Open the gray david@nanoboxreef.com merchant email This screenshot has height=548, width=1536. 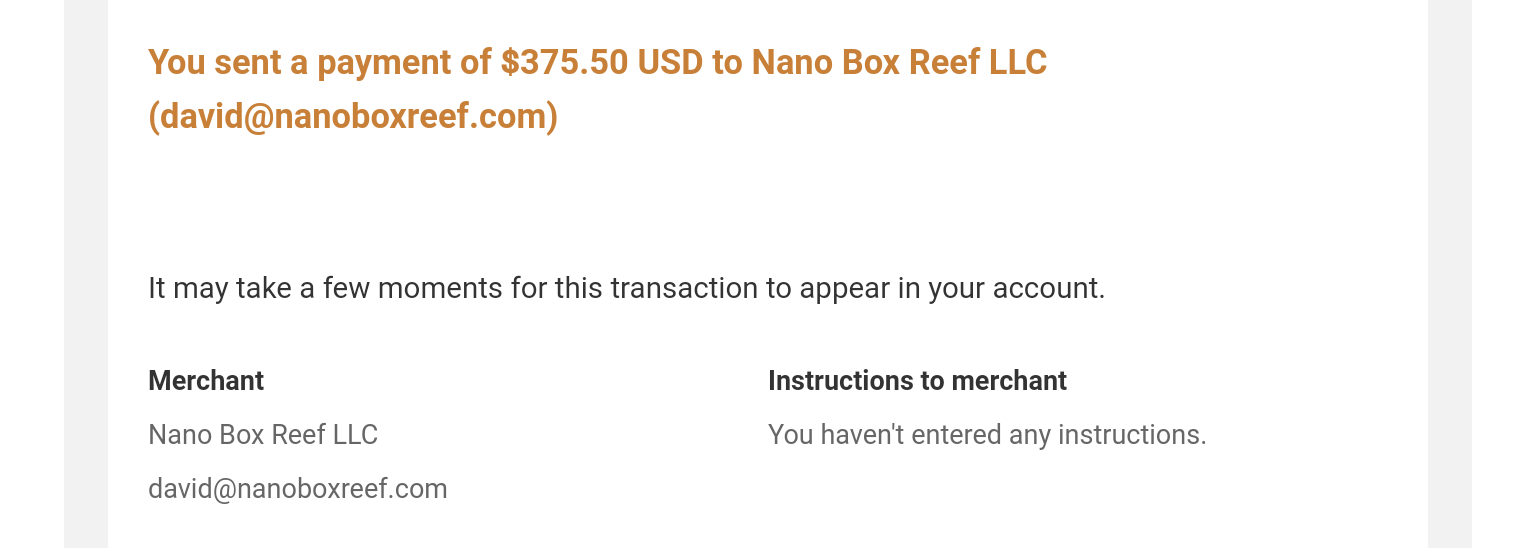tap(298, 488)
